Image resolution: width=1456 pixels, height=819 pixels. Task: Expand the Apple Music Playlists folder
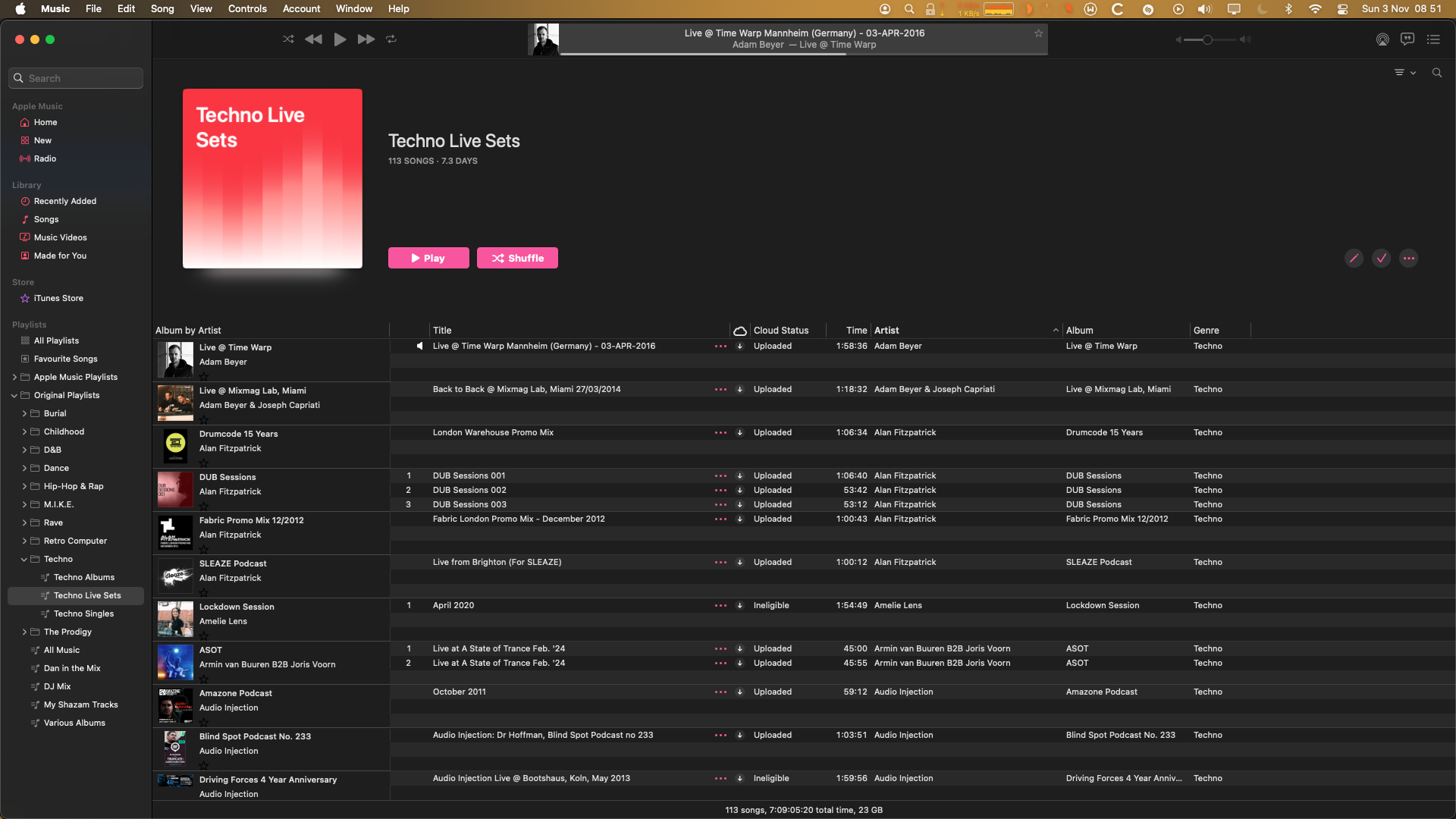point(14,377)
